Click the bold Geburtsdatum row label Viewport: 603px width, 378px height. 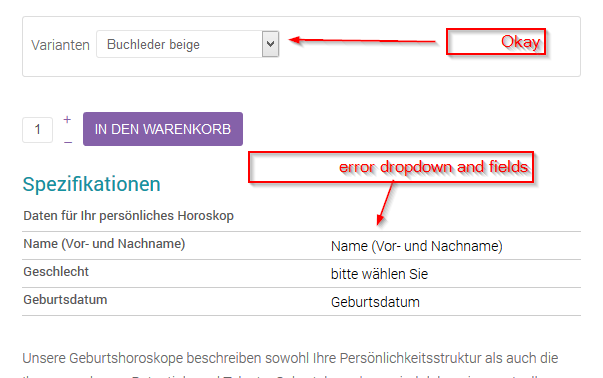click(65, 300)
